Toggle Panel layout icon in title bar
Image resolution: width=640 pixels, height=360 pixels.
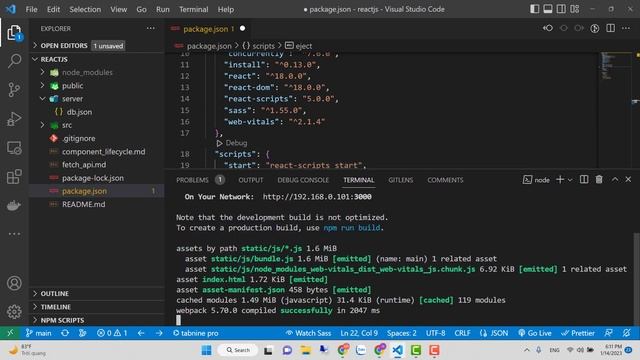click(548, 9)
